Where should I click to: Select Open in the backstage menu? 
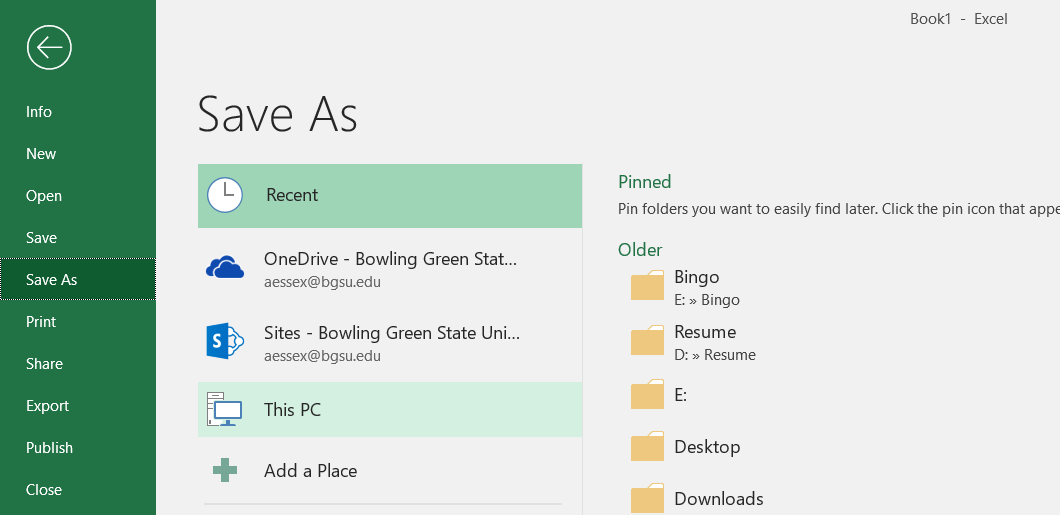pos(44,196)
